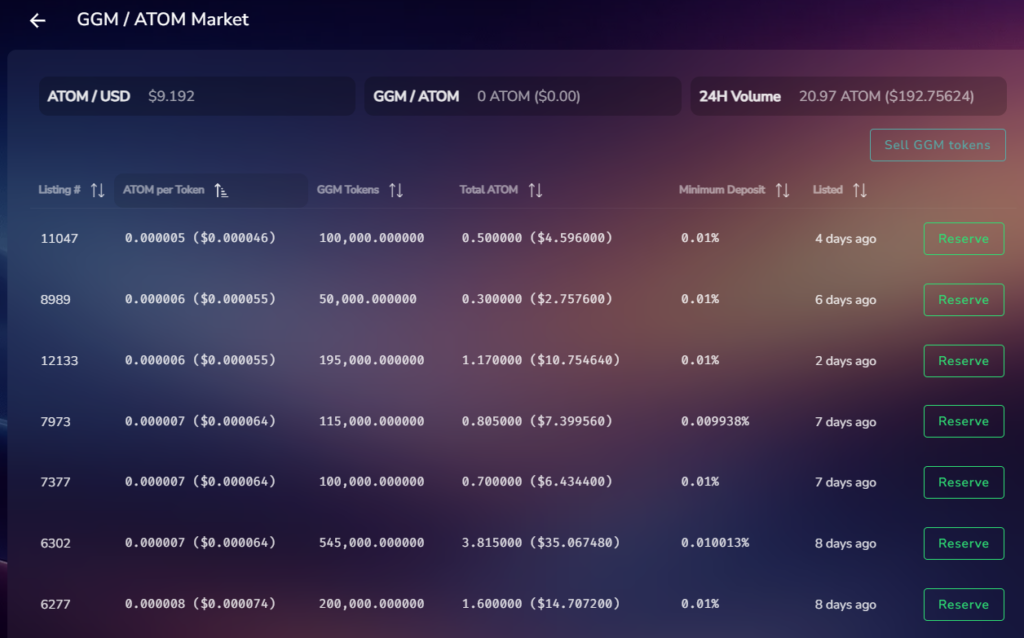Click total 0.300000 ($2.757600)
The image size is (1024, 638).
[537, 299]
